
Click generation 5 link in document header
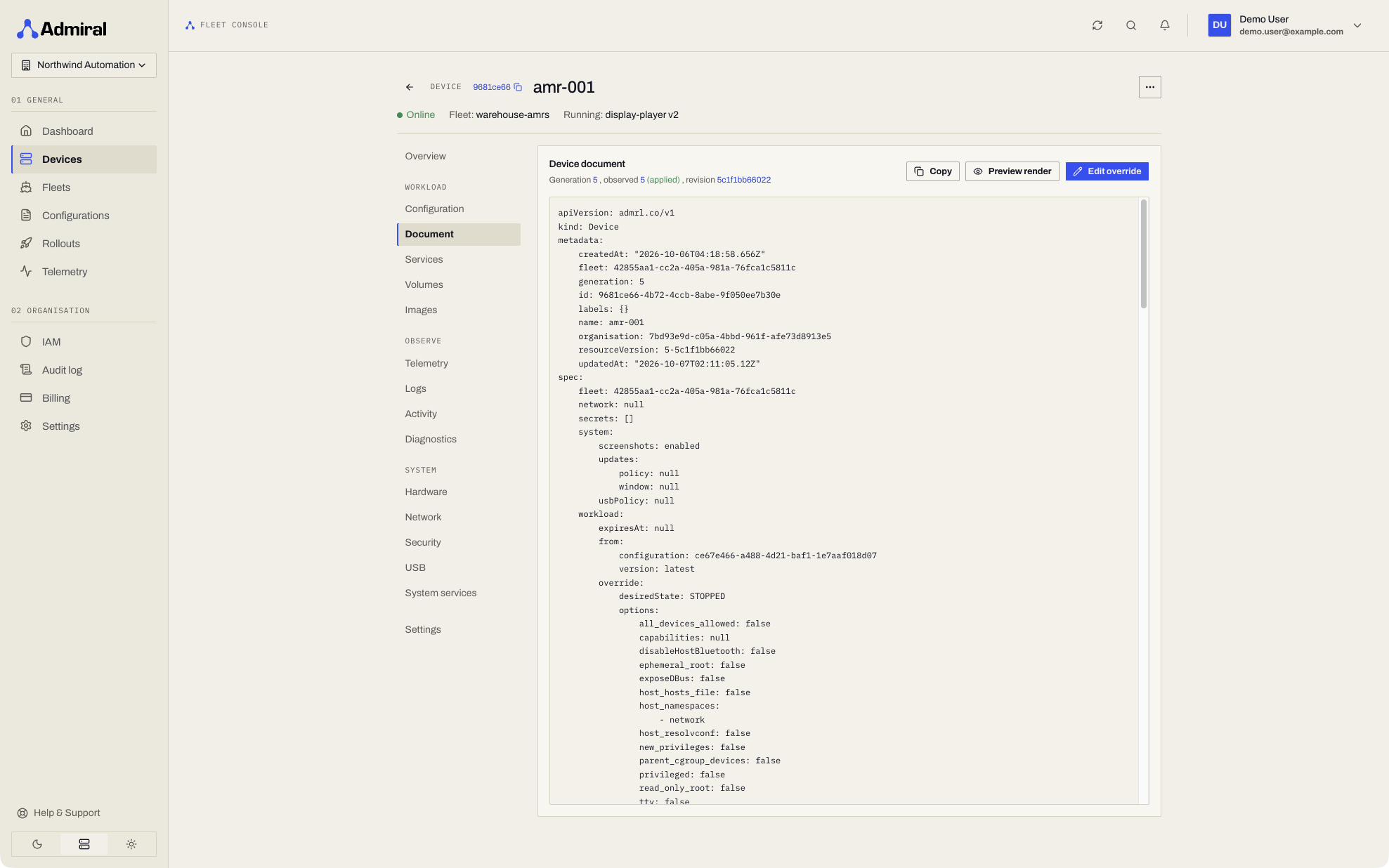(595, 180)
